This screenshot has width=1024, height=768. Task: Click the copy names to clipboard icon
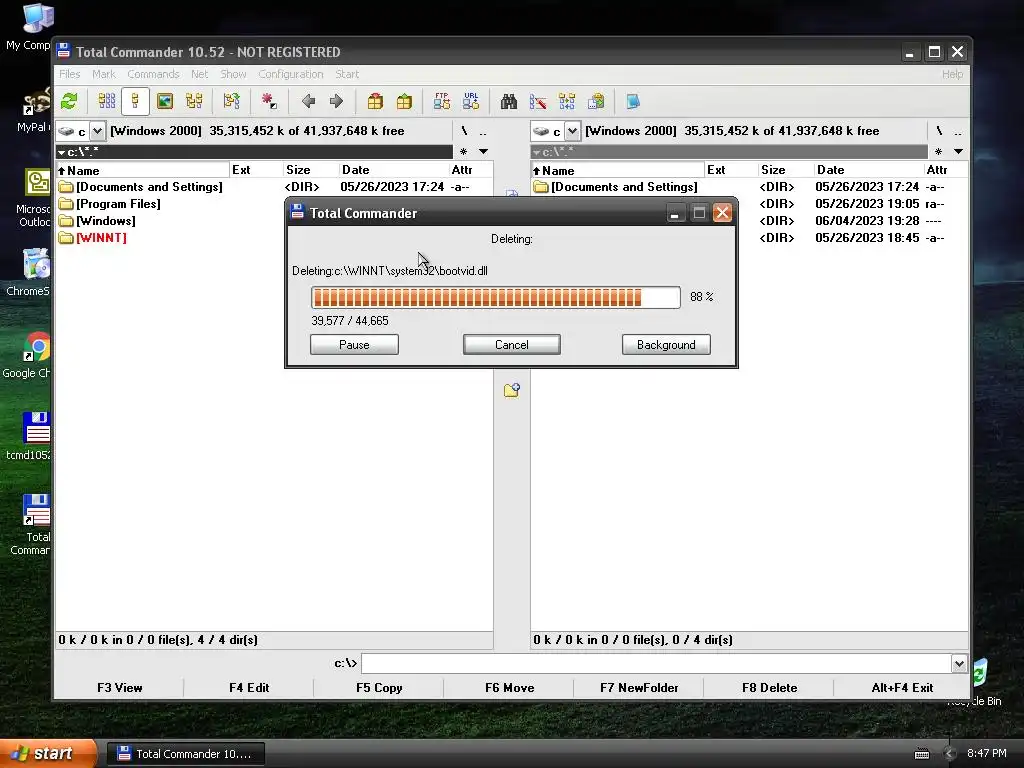click(x=596, y=101)
